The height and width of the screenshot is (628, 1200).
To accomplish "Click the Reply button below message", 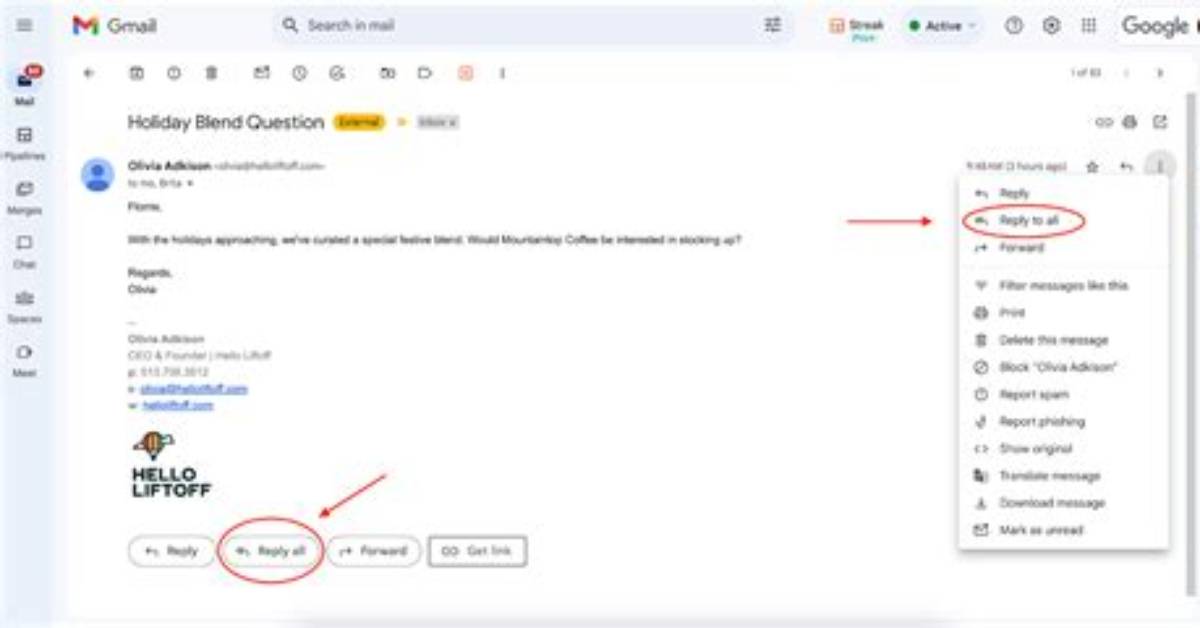I will (x=171, y=551).
